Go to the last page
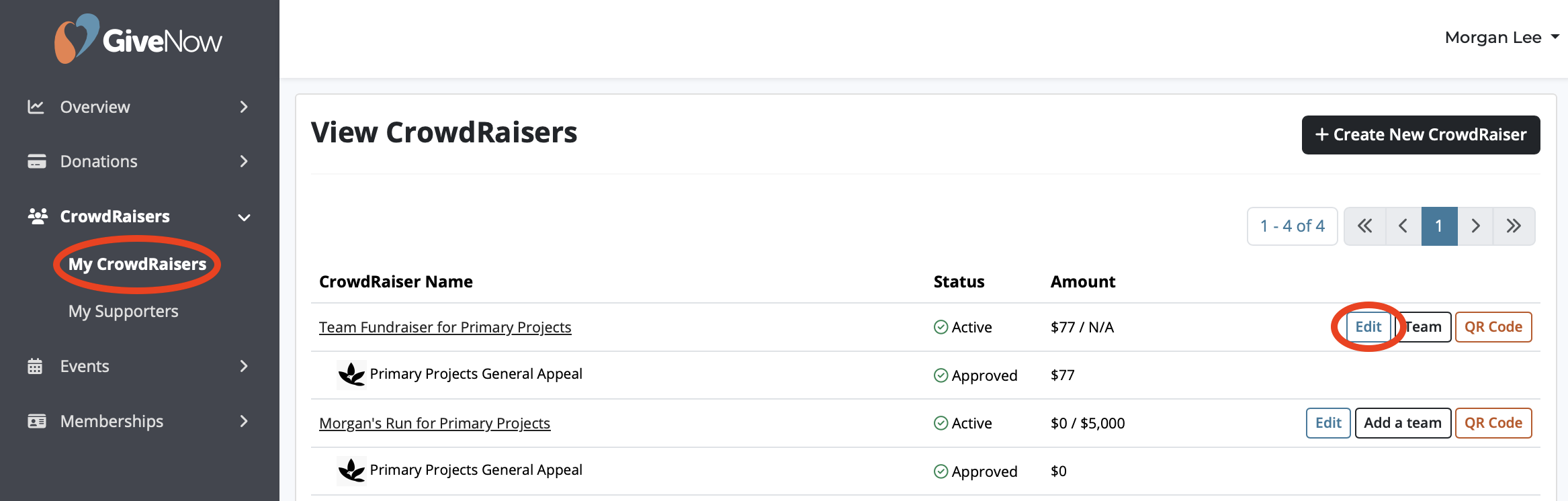This screenshot has width=1568, height=501. point(1514,226)
